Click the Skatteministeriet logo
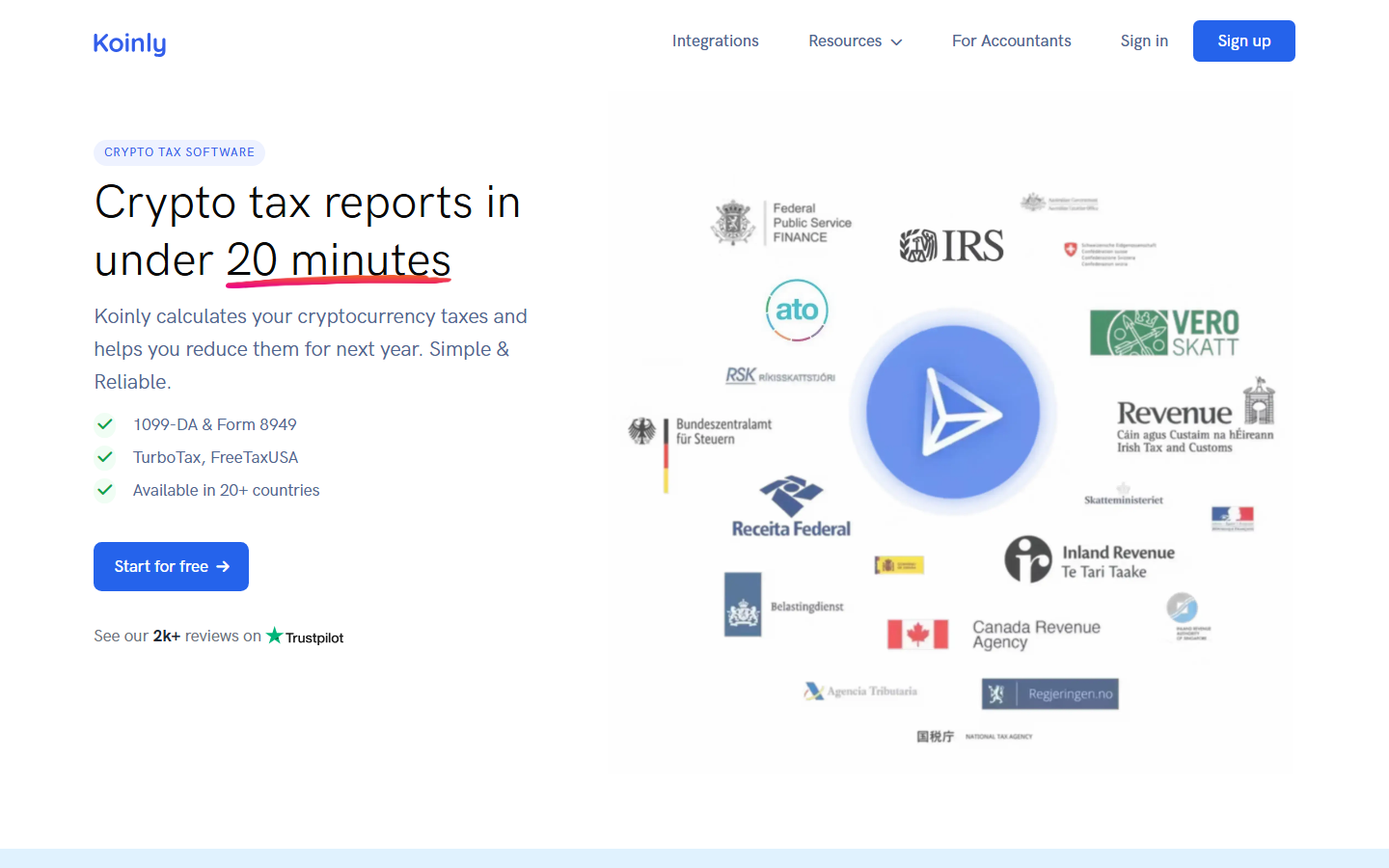1389x868 pixels. pos(1124,495)
